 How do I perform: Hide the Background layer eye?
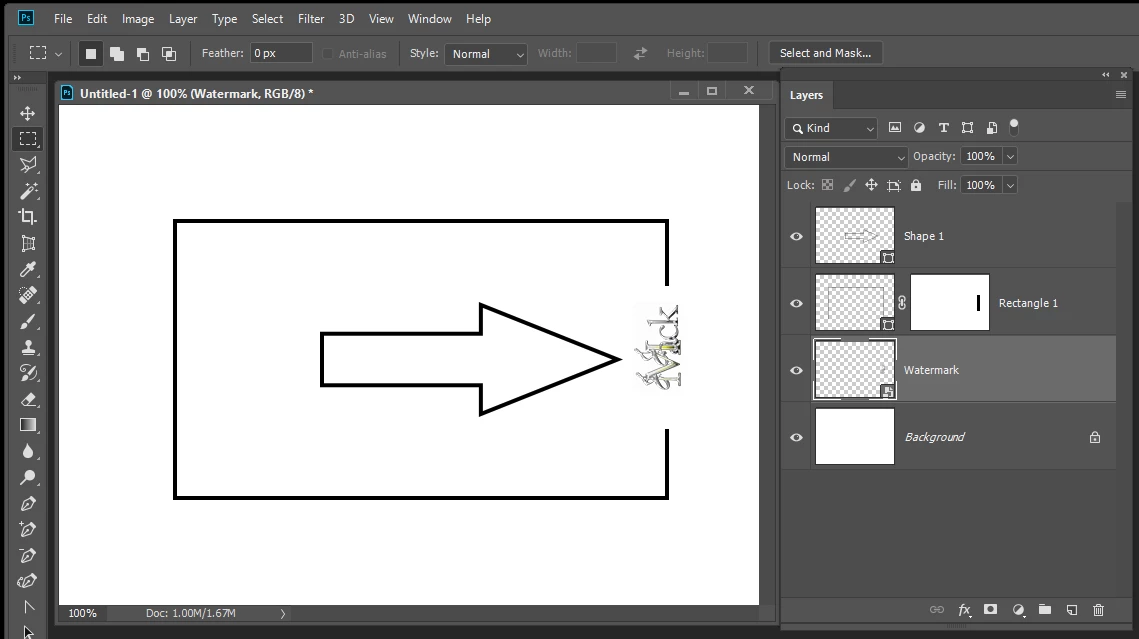[x=796, y=437]
